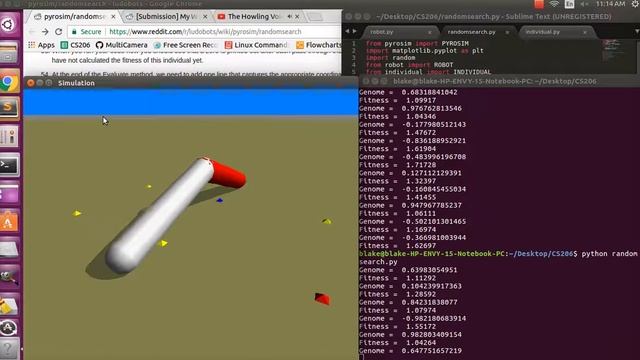The height and width of the screenshot is (360, 640).
Task: Click the Google Chrome dock icon
Action: coord(9,82)
